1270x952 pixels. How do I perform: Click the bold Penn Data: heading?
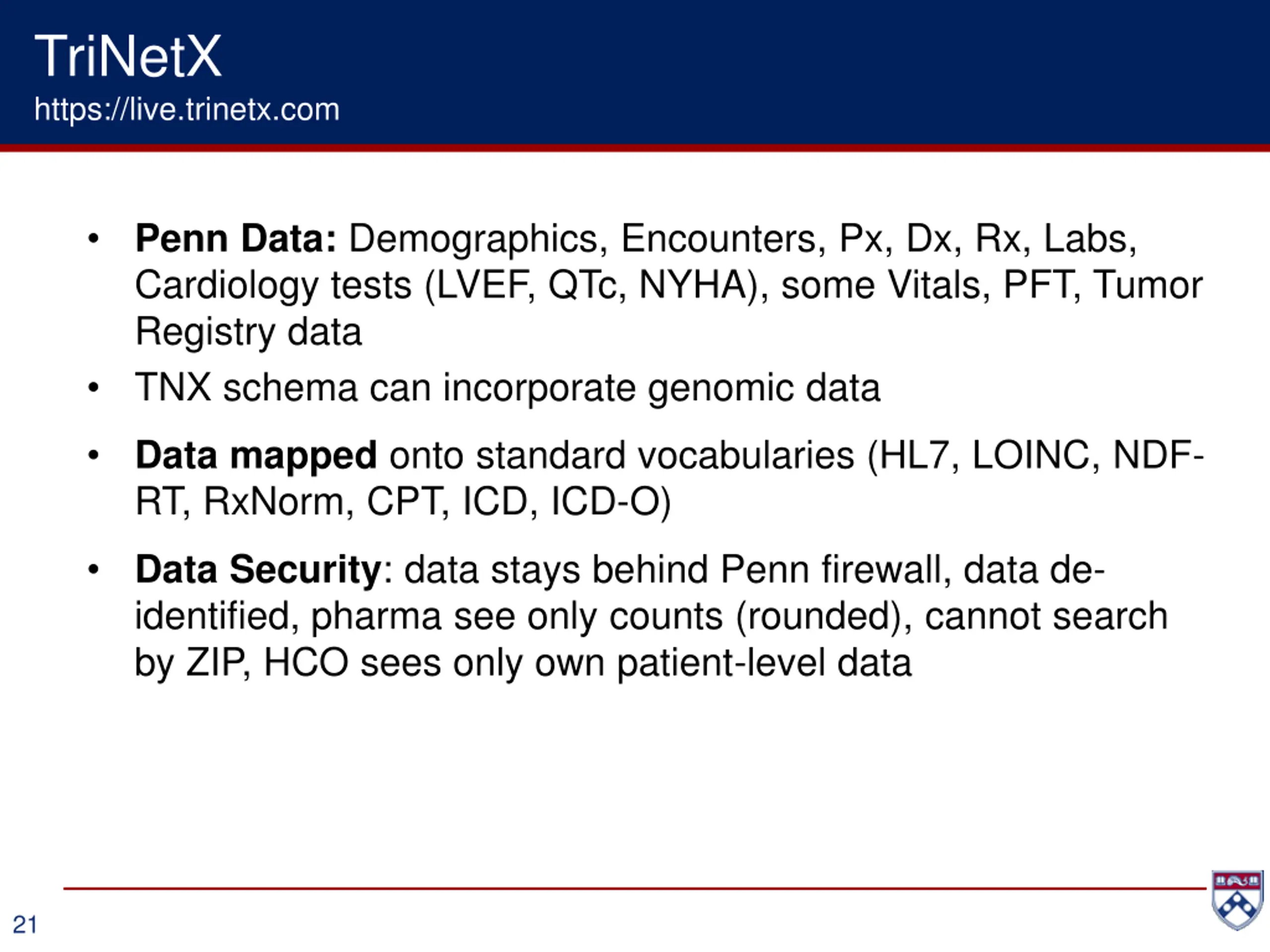(236, 238)
